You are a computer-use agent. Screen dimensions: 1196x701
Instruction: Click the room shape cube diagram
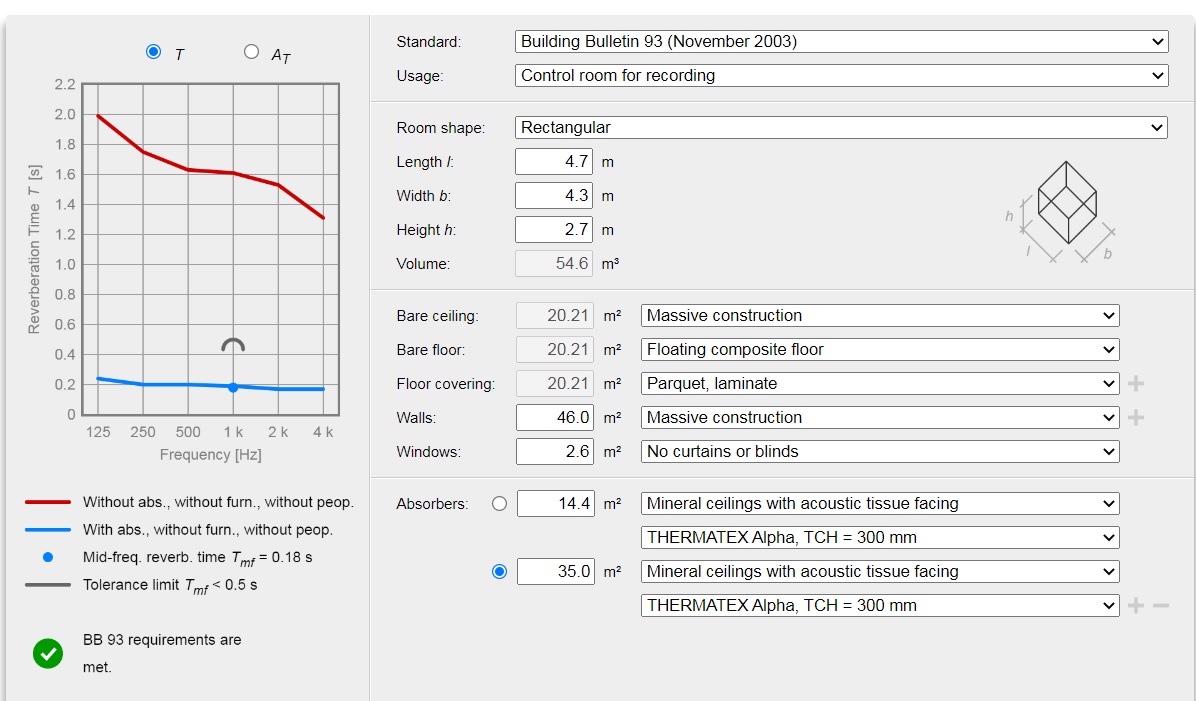(1067, 203)
